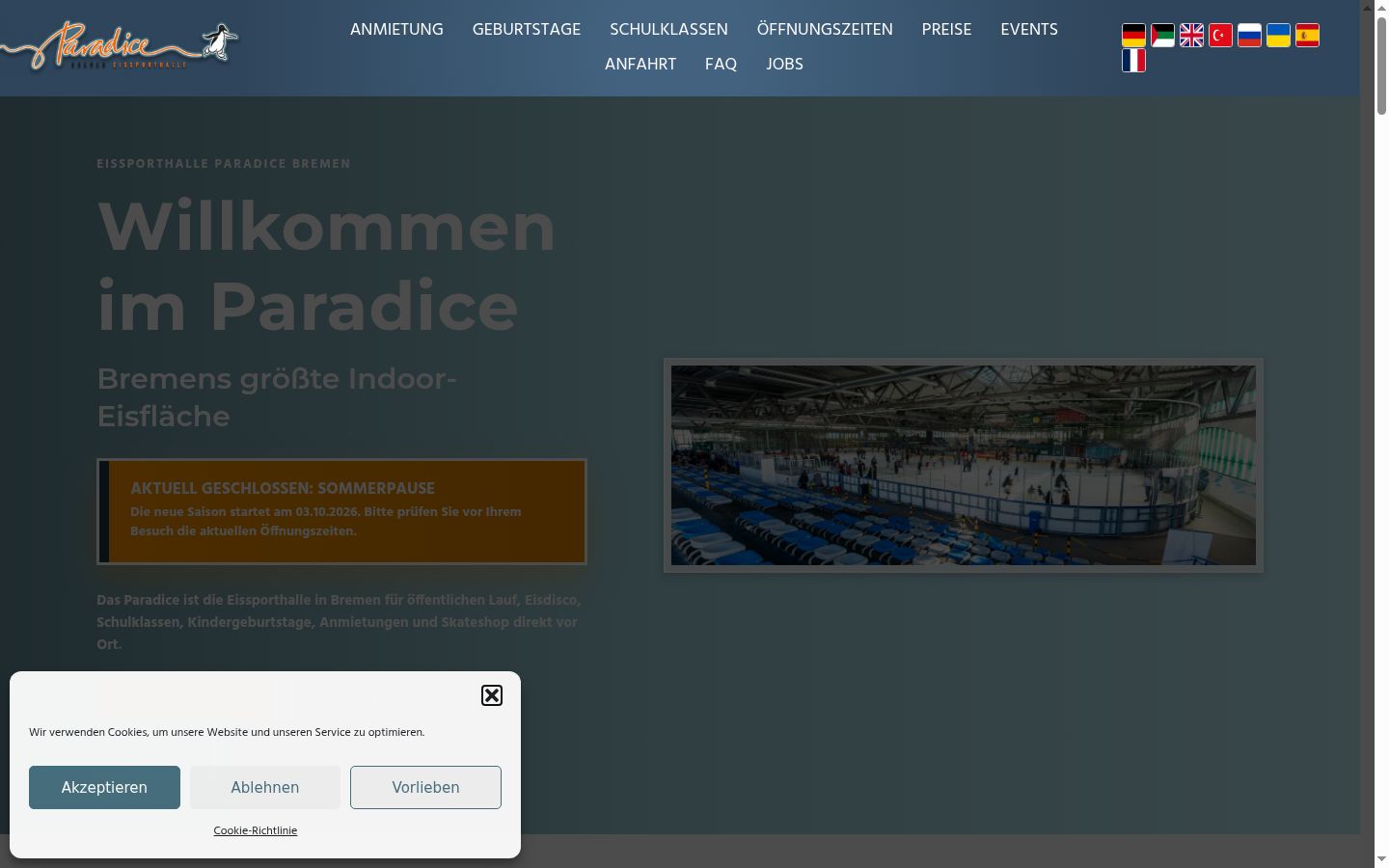
Task: Open the Anmietung menu item
Action: [x=396, y=30]
